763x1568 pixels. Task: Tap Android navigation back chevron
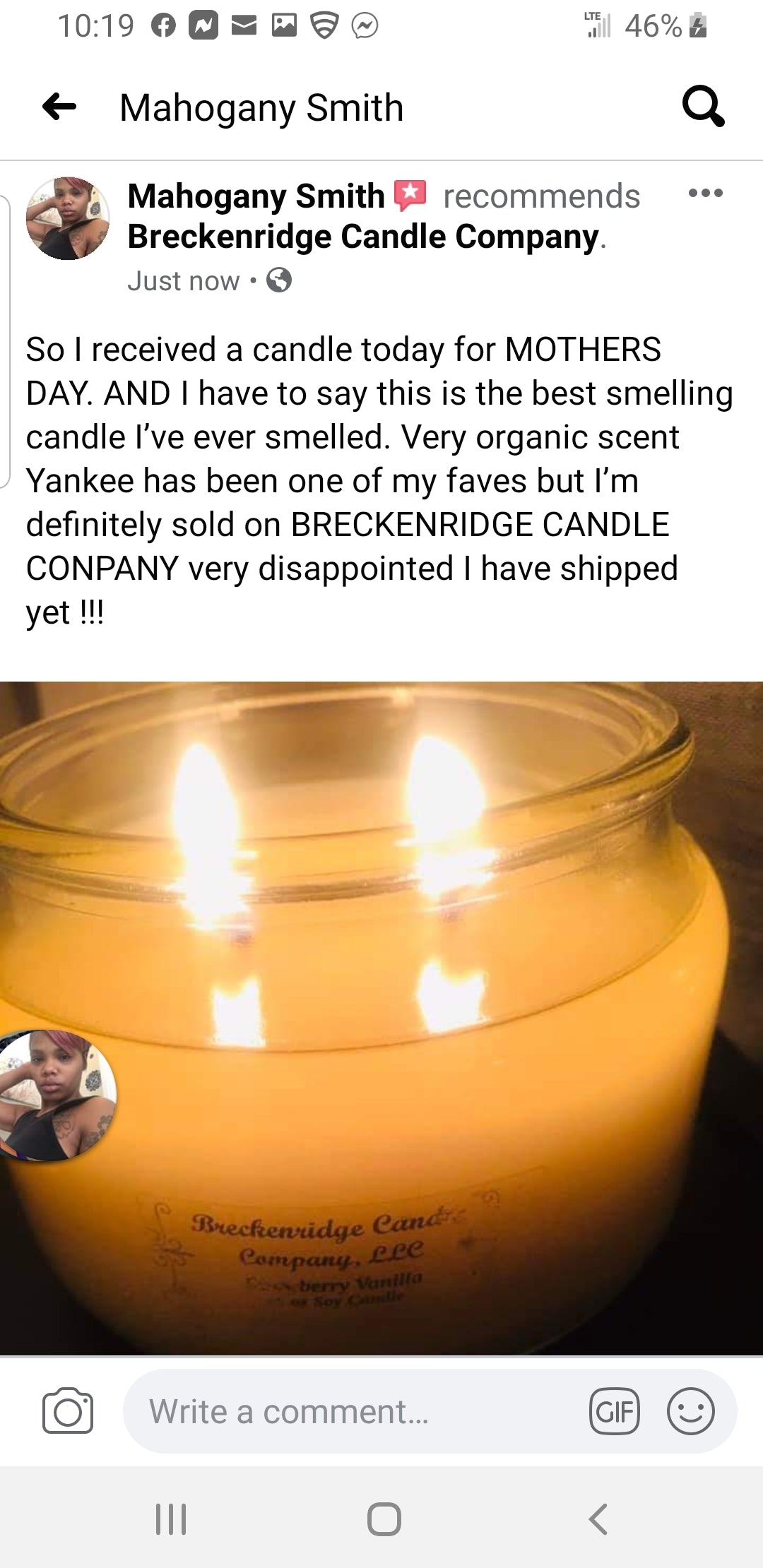coord(598,1519)
